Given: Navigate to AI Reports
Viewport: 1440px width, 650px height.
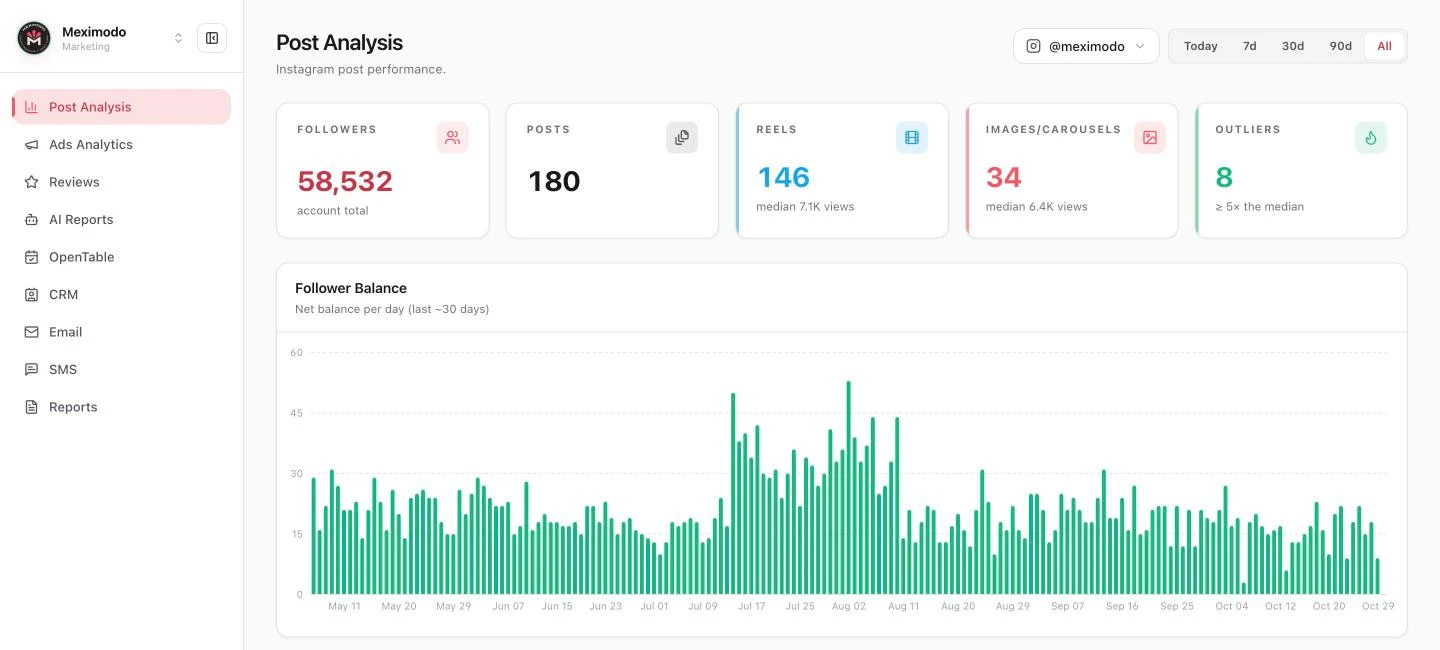Looking at the screenshot, I should tap(121, 219).
